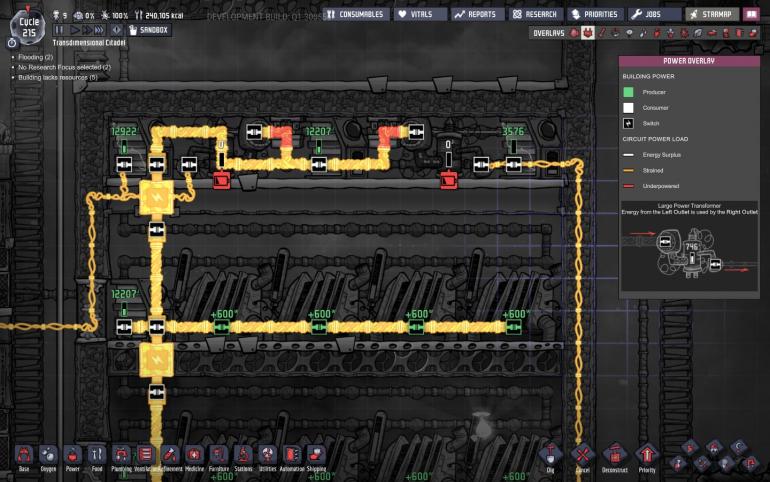Toggle the active Power overlay icon
The width and height of the screenshot is (770, 482).
point(588,33)
